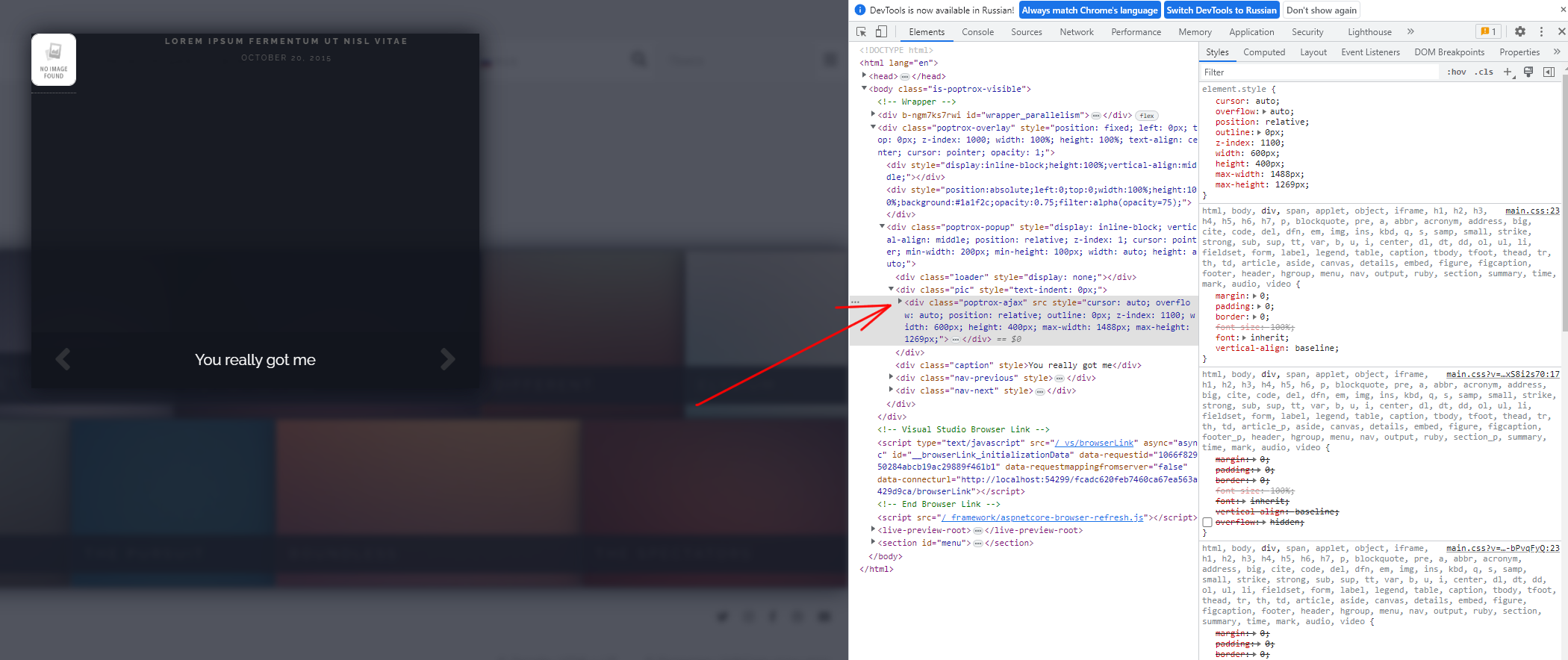The height and width of the screenshot is (660, 1568).
Task: Switch to the Sources tab
Action: tap(1027, 31)
